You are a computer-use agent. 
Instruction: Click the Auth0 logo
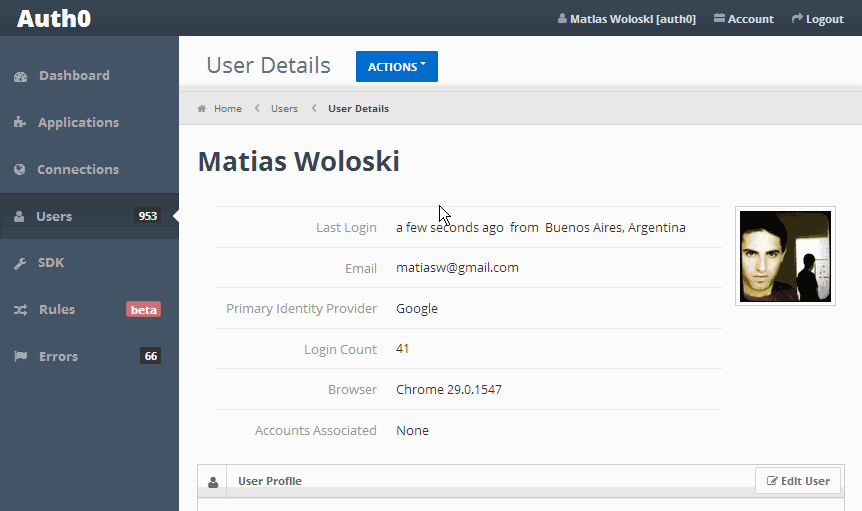coord(54,18)
